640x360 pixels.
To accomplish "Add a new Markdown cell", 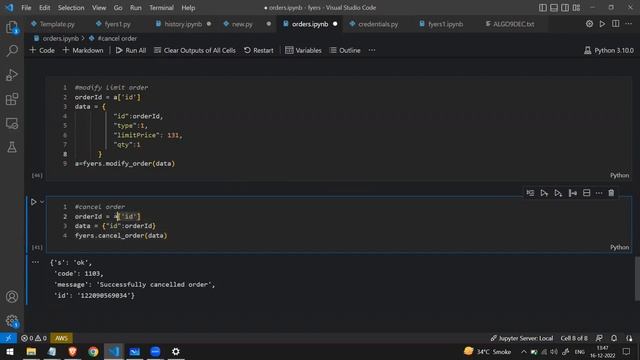I will click(x=83, y=50).
